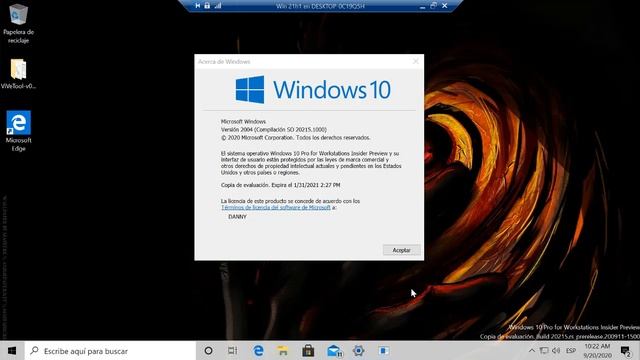Select the ViVeTool folder on the desktop
The image size is (640, 360).
(18, 74)
